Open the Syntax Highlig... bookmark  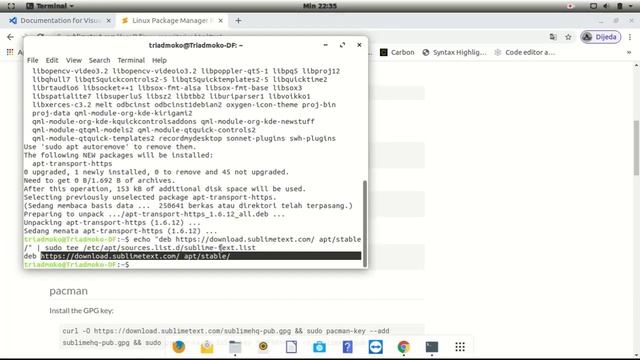[x=454, y=52]
